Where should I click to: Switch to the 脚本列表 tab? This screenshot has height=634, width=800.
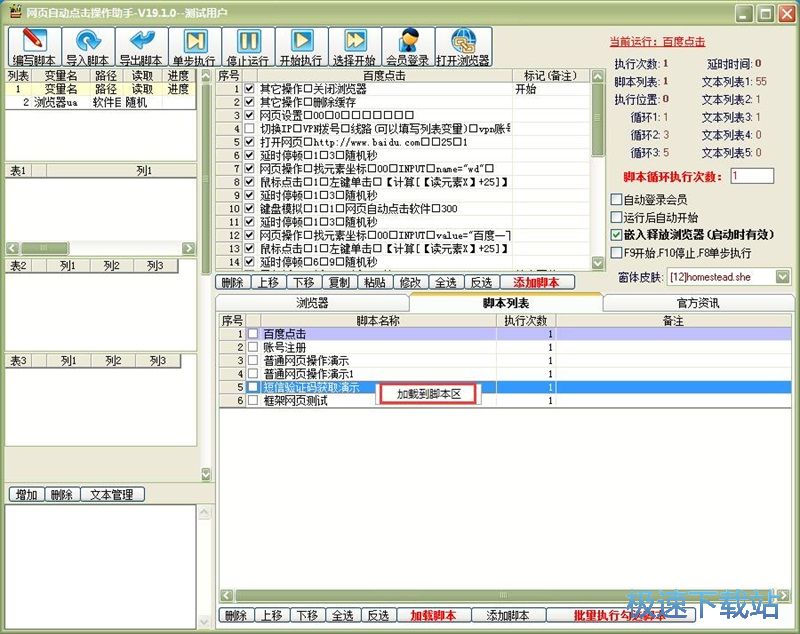click(x=506, y=303)
